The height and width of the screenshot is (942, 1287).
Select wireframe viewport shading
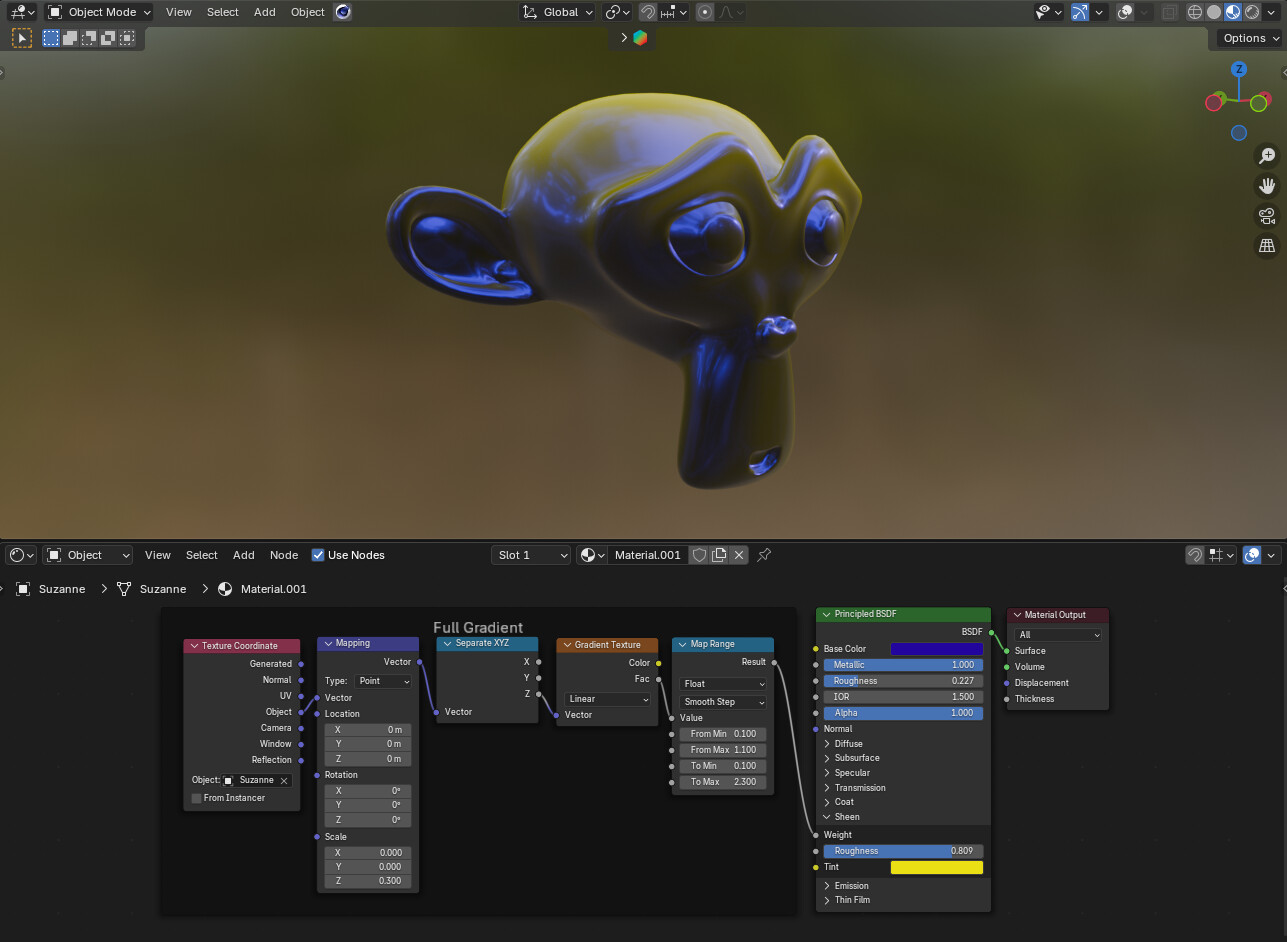(x=1195, y=12)
